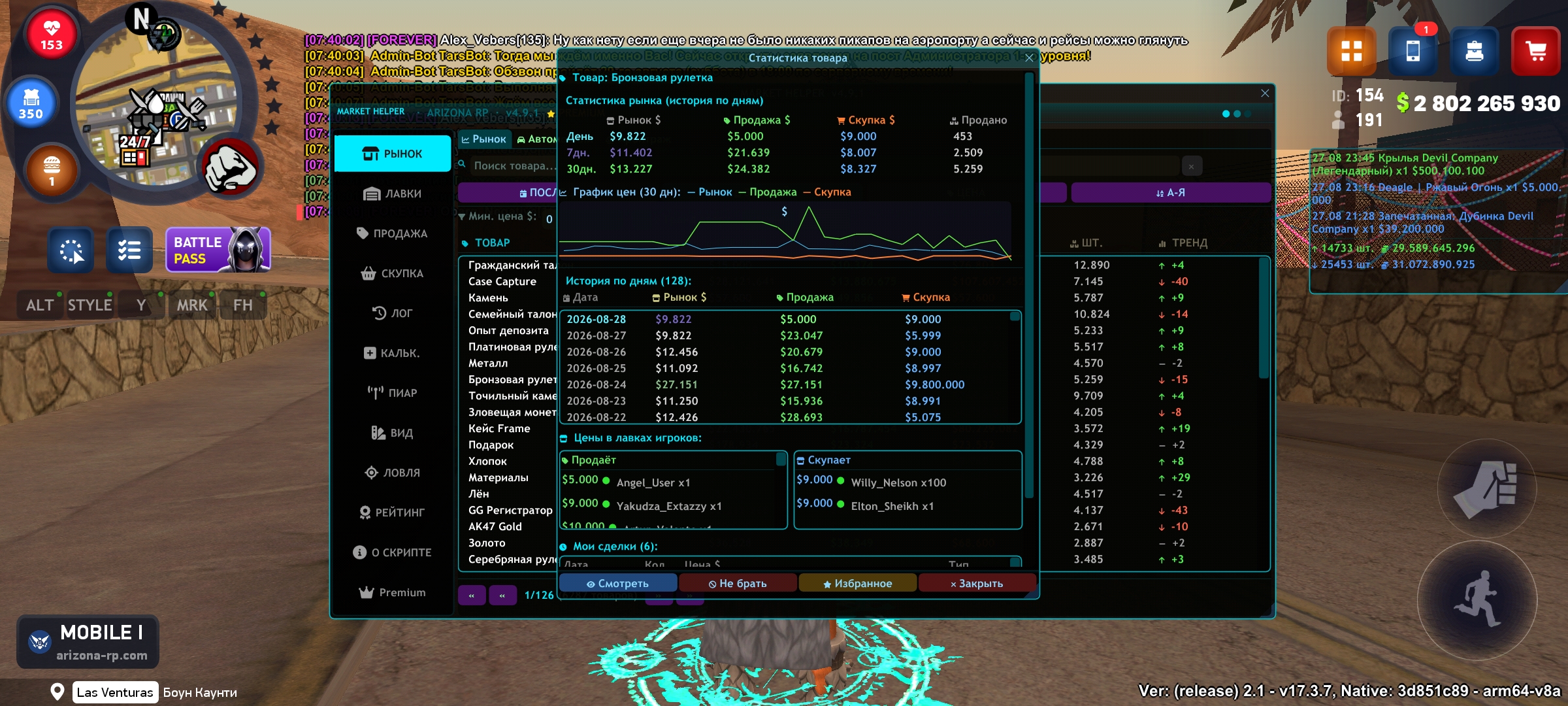Open ЛОВЛЯ section in sidebar

[392, 473]
